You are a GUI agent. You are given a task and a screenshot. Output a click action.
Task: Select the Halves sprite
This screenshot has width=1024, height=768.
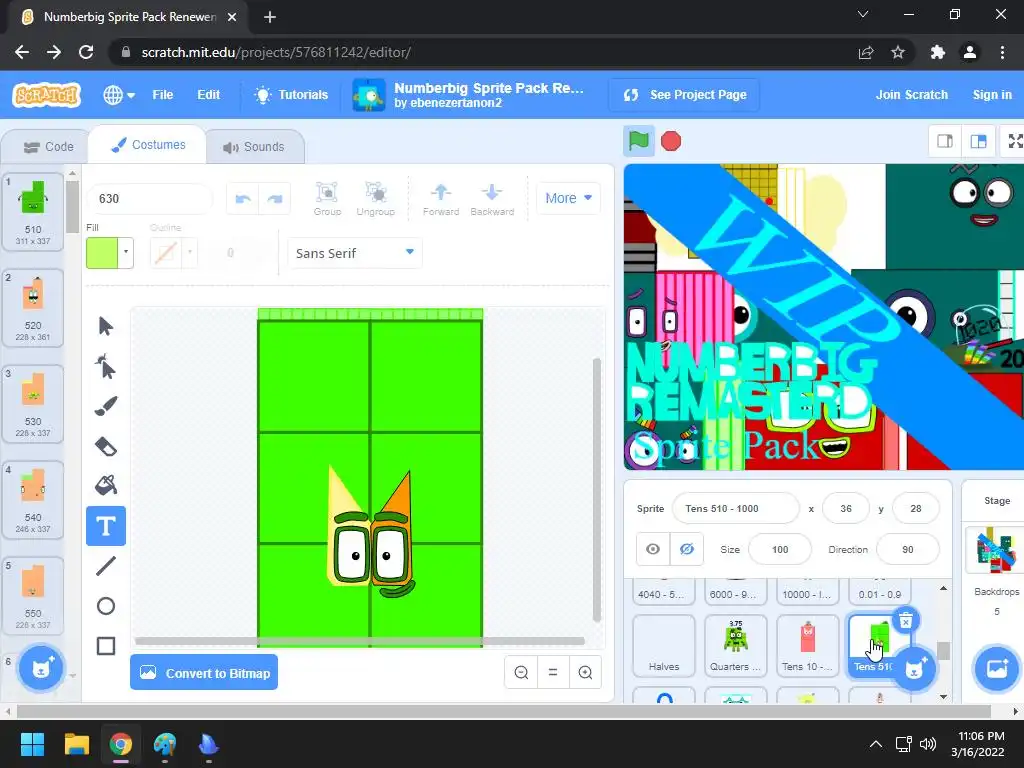pyautogui.click(x=664, y=645)
